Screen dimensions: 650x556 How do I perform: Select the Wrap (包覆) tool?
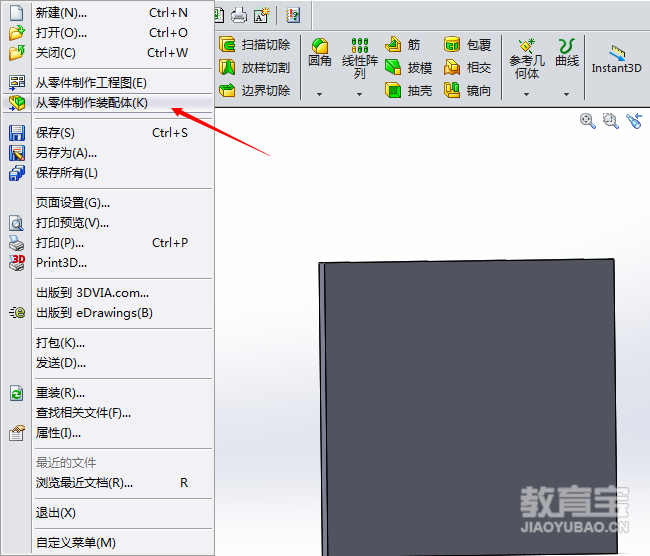pos(468,44)
